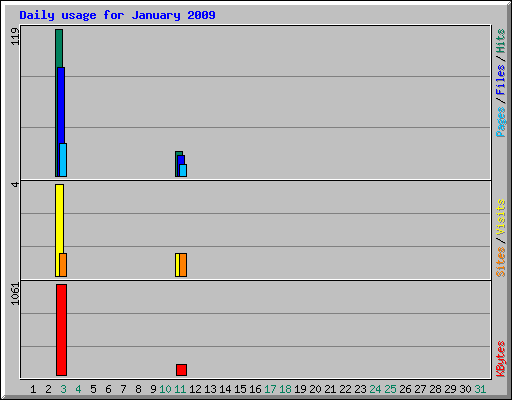Click green day '18' on the x-axis
Viewport: 512px width, 400px height.
tap(285, 389)
